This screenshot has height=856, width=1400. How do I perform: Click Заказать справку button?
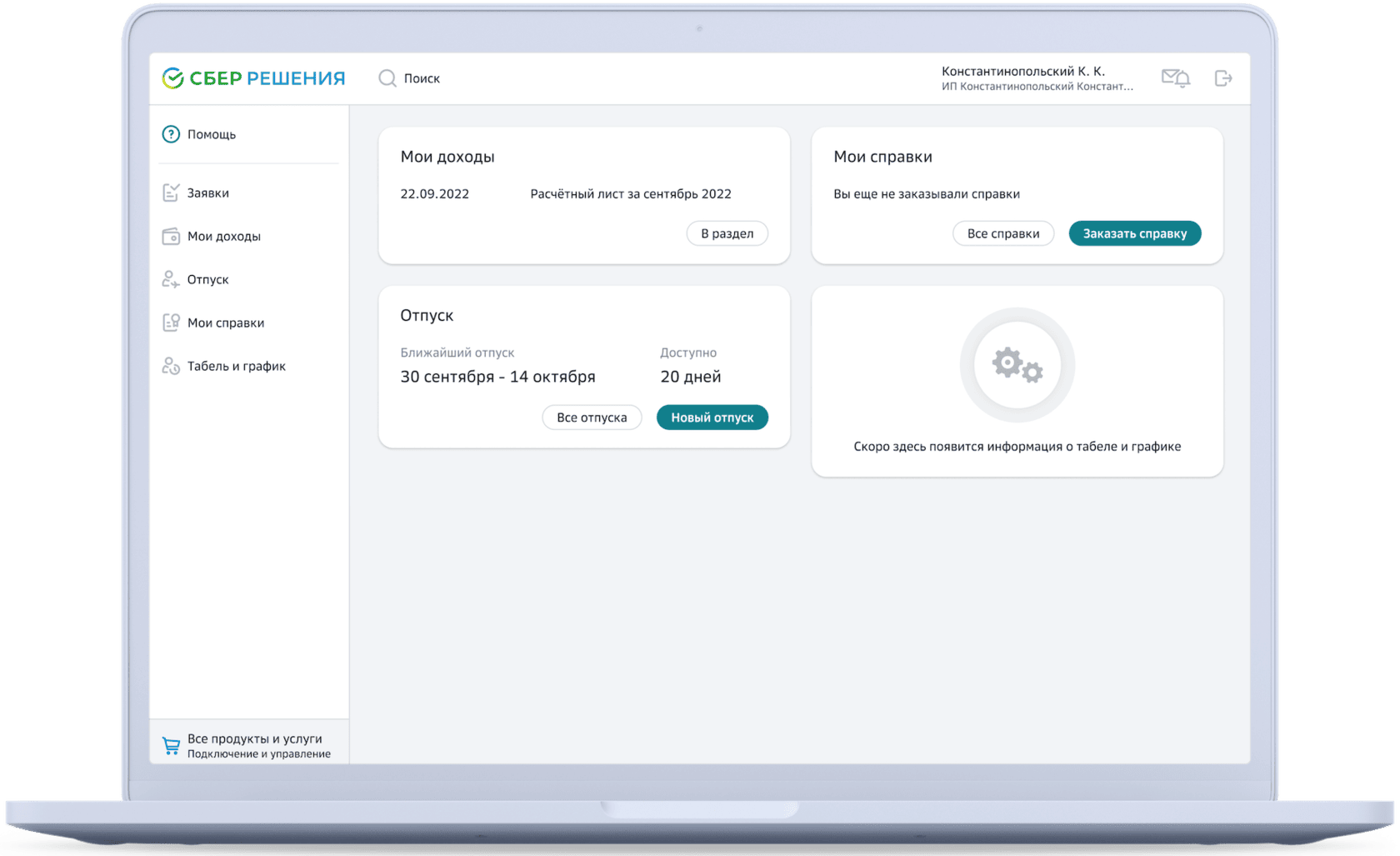1134,233
